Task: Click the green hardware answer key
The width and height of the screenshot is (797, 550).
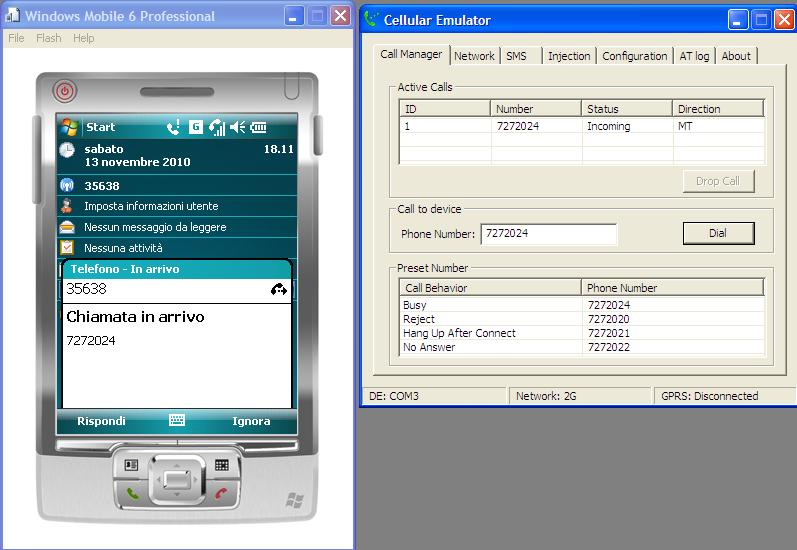Action: [x=132, y=493]
